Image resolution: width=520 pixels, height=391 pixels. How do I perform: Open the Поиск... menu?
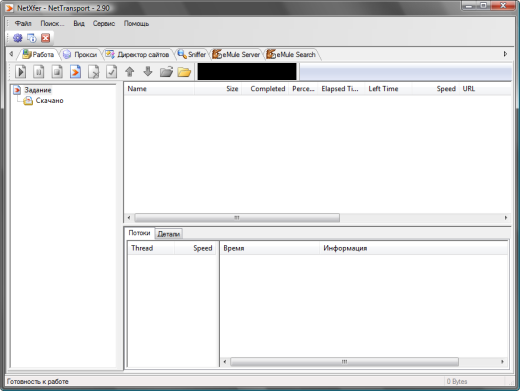coord(52,23)
